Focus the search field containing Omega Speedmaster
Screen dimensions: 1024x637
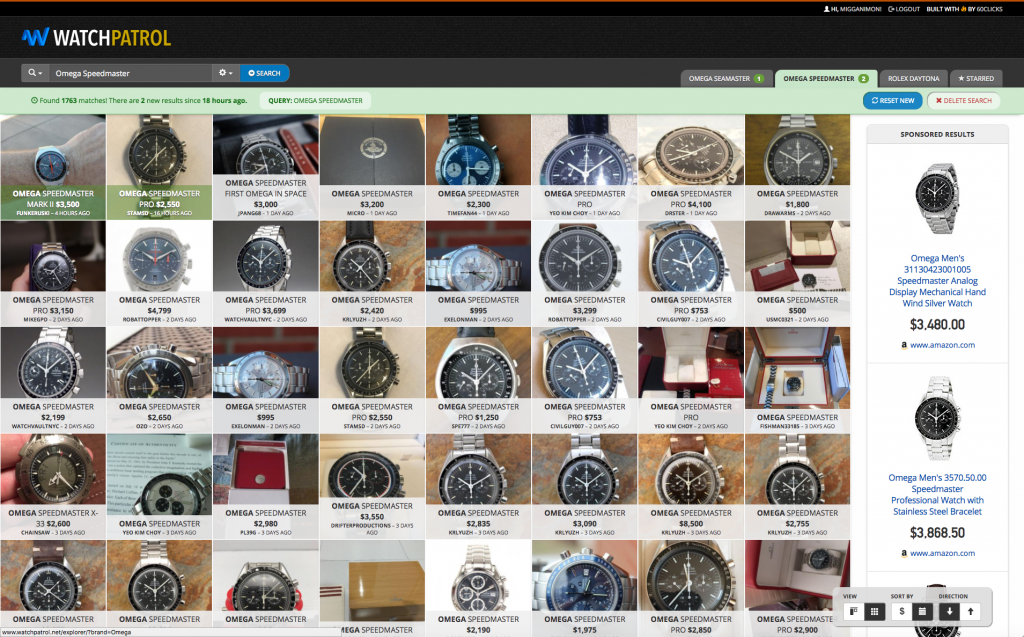[x=129, y=73]
